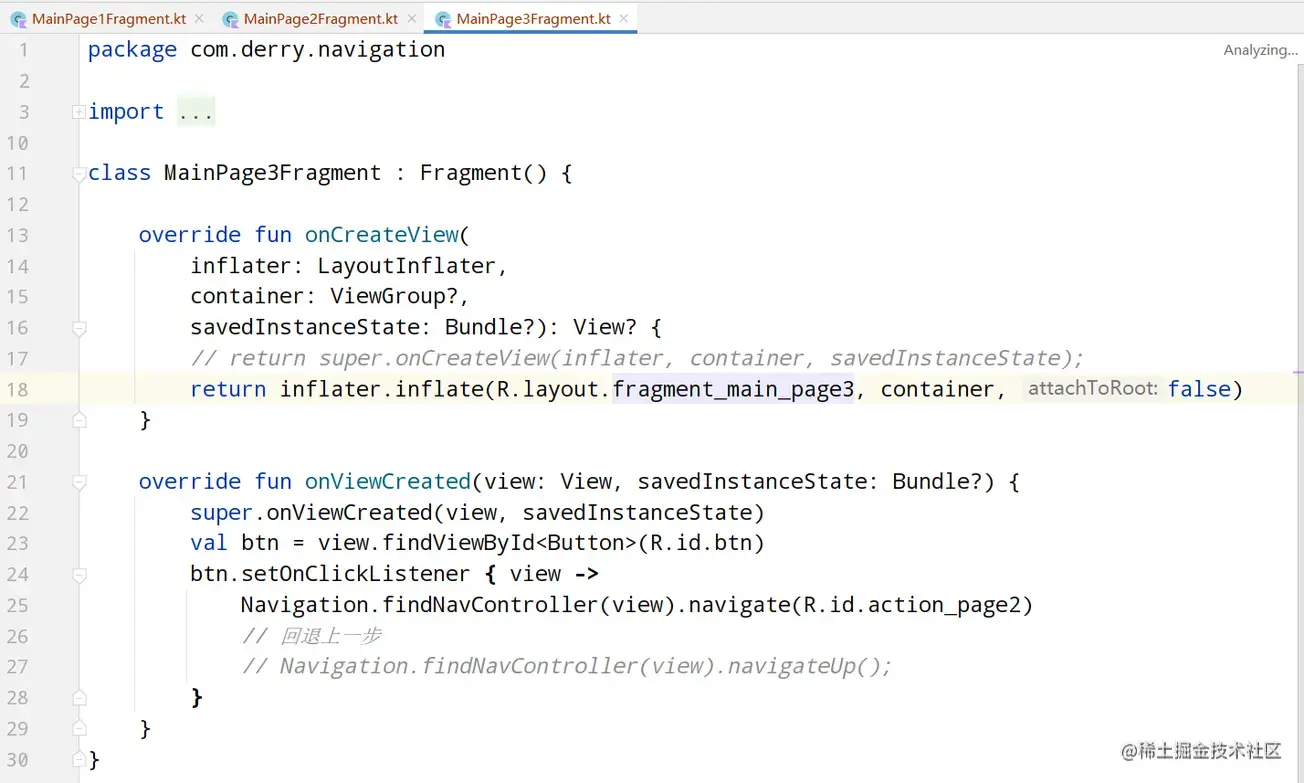Click 'ViewGroup?' type on line 15
Screen dimensions: 1304x783
(x=394, y=297)
